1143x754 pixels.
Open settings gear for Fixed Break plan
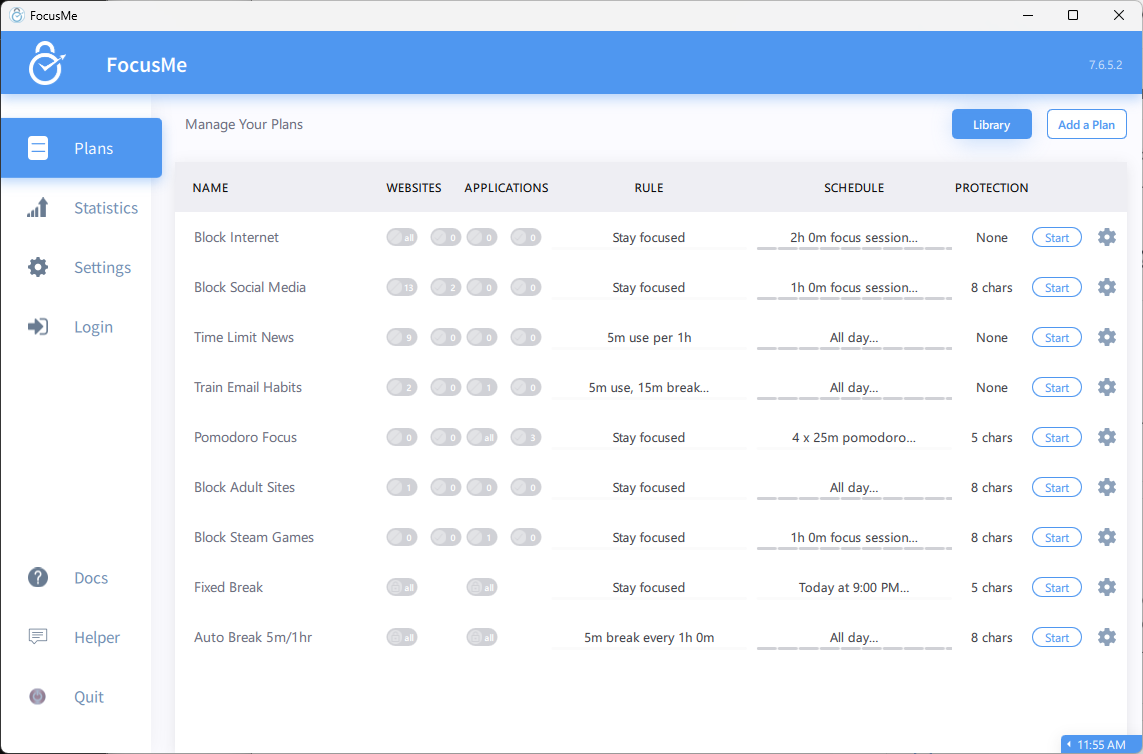(x=1107, y=587)
